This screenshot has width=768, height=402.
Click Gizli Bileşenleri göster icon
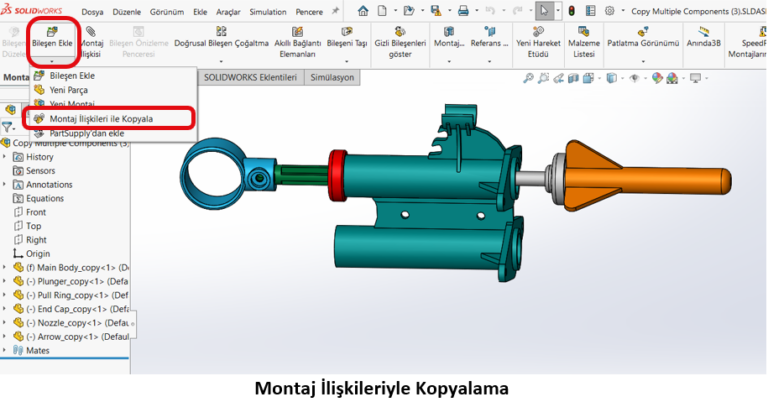[400, 34]
